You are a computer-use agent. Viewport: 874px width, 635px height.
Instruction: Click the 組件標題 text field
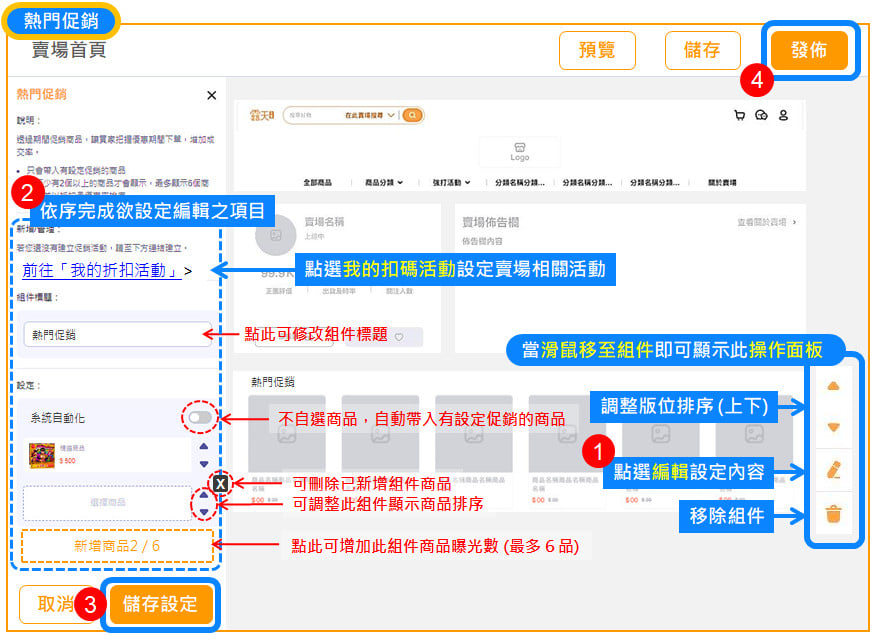(117, 335)
